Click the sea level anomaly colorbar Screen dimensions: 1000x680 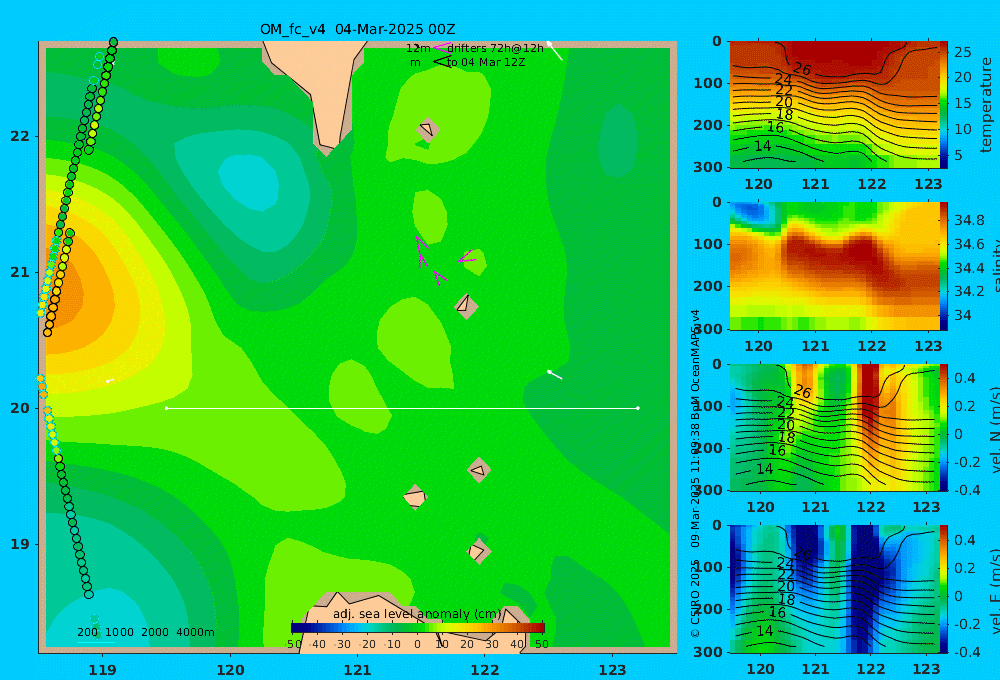pos(418,628)
